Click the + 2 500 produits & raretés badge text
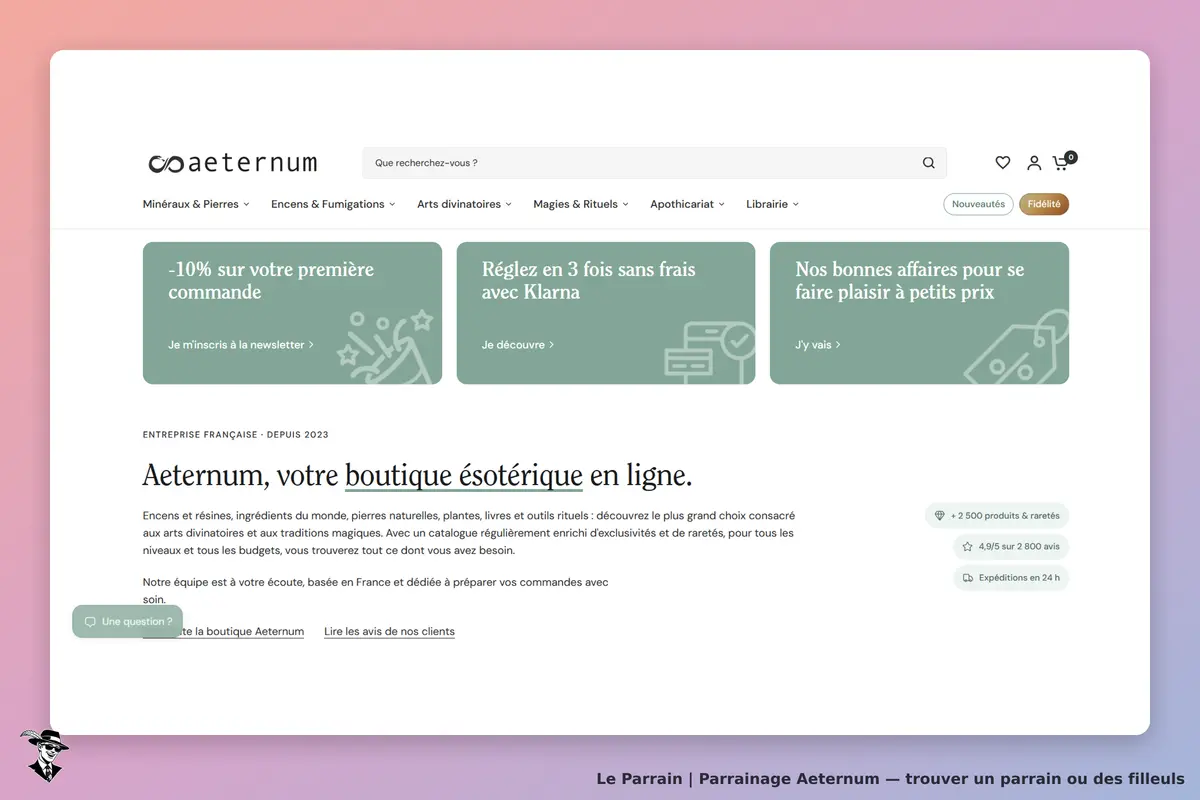 (x=1005, y=516)
